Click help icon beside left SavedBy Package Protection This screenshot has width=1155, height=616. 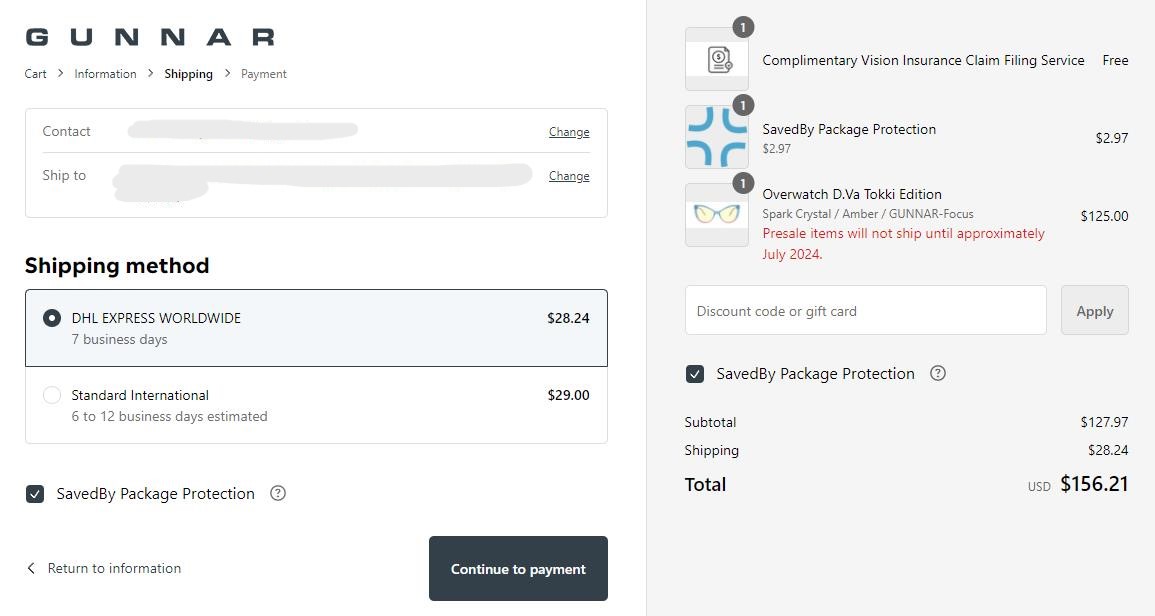[x=278, y=493]
